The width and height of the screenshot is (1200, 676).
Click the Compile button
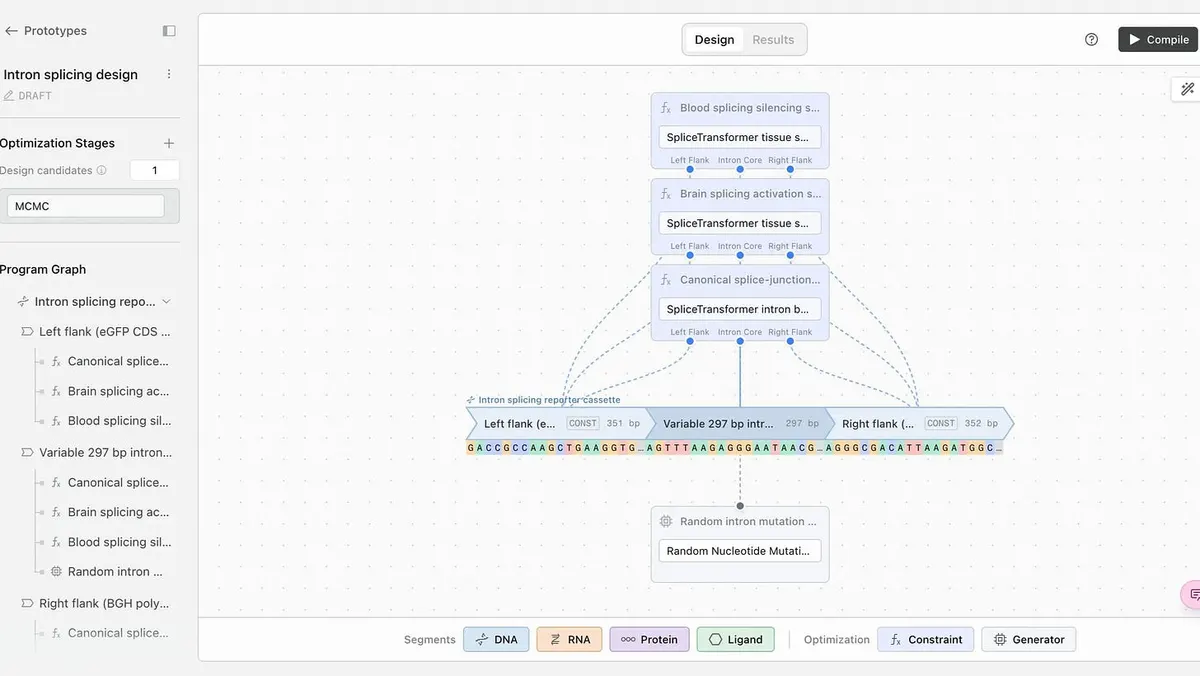[1158, 40]
